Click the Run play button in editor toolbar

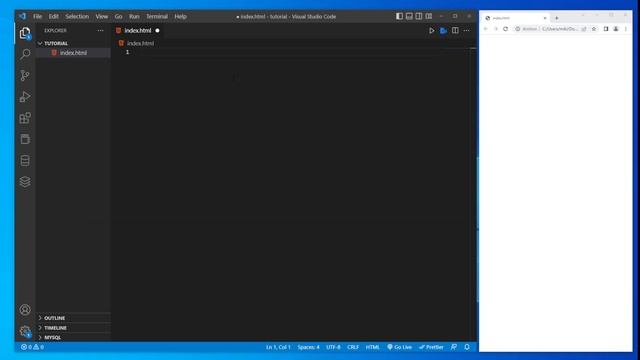pos(431,31)
